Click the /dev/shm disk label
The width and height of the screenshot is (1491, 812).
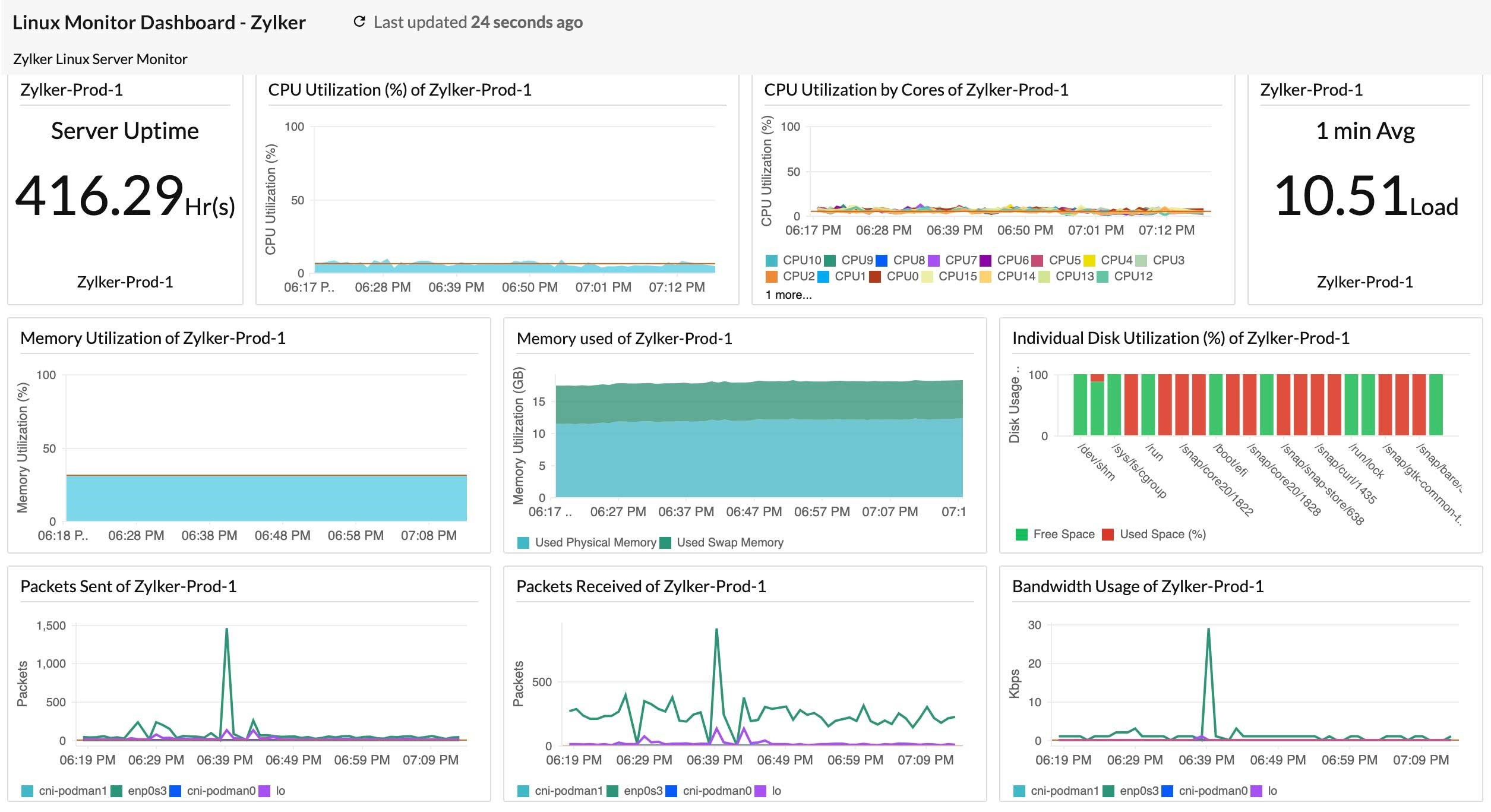[1096, 462]
